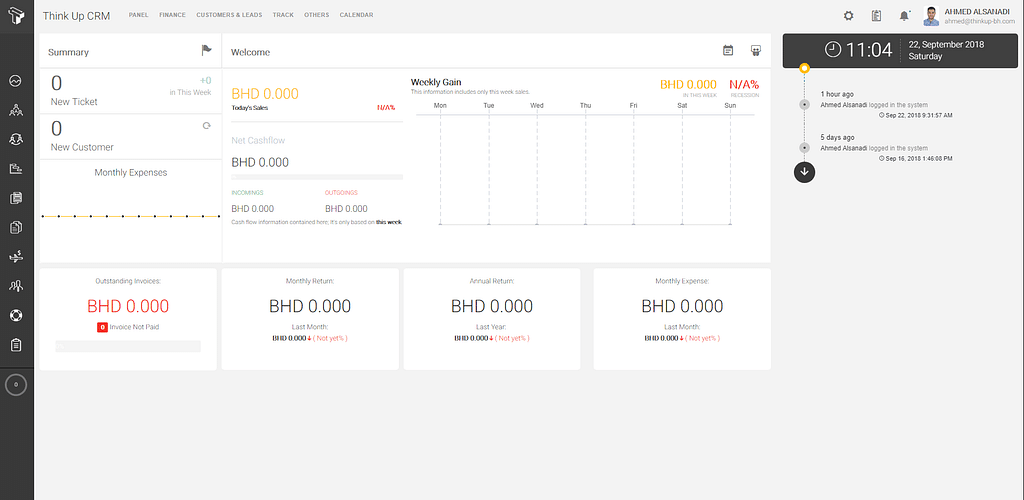Show notifications via the bell icon
1024x500 pixels.
904,16
